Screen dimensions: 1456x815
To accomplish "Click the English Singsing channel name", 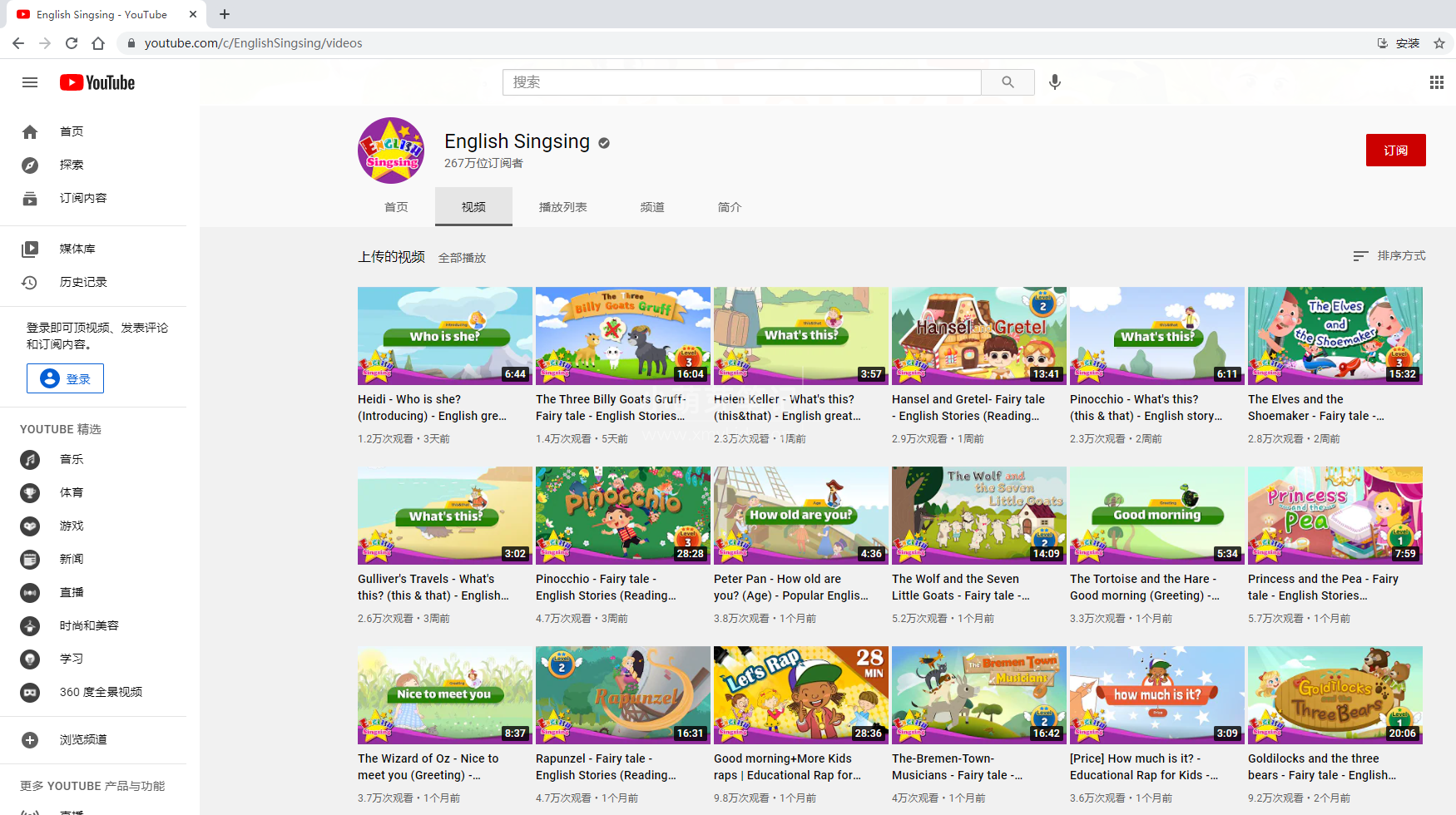I will [517, 141].
